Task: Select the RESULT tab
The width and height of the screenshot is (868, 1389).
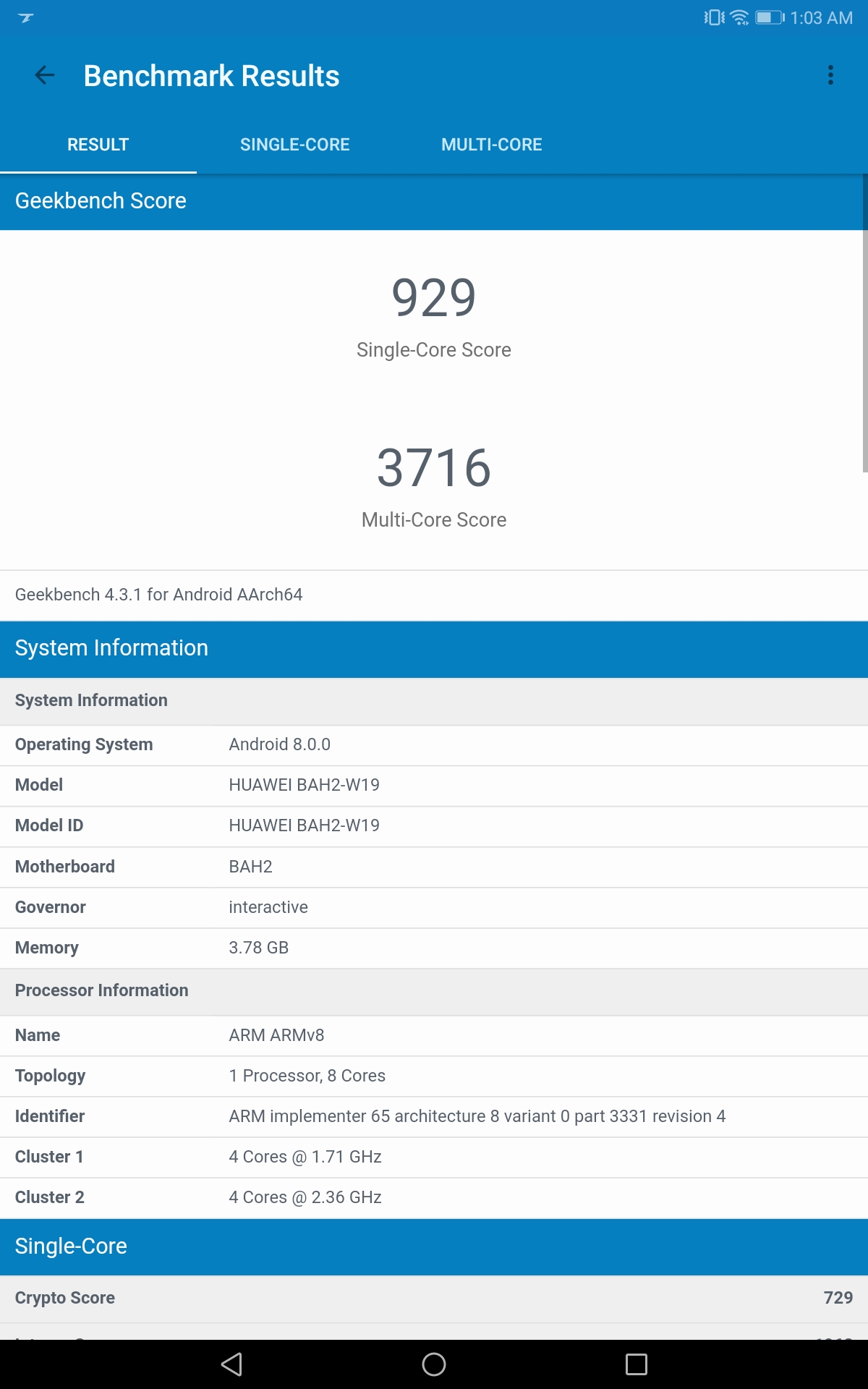Action: click(x=98, y=145)
